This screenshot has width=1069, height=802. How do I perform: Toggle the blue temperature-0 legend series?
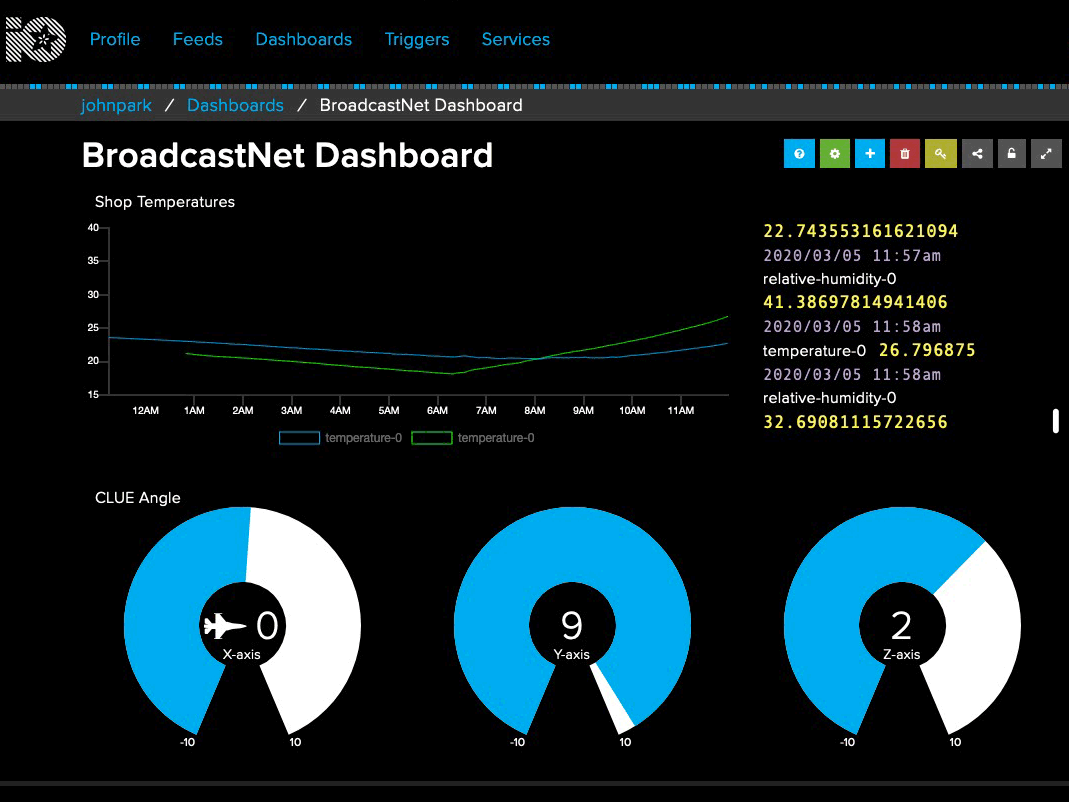(x=341, y=438)
